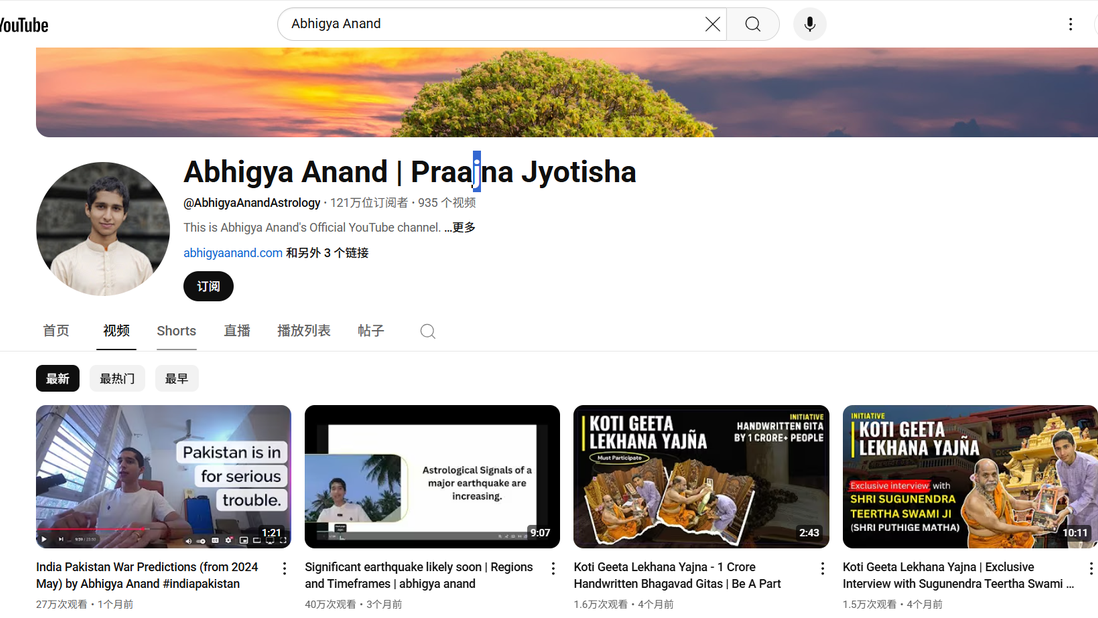Search within channel using magnifier icon

tap(427, 331)
